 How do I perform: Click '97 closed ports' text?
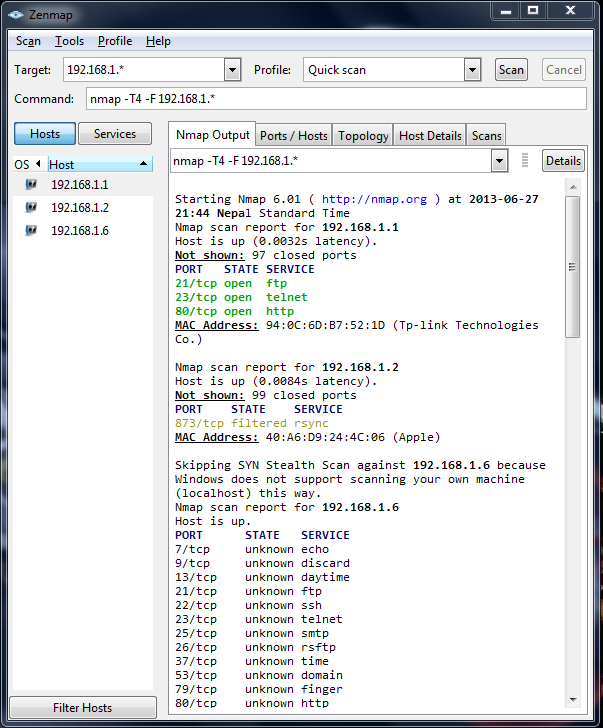click(x=304, y=255)
